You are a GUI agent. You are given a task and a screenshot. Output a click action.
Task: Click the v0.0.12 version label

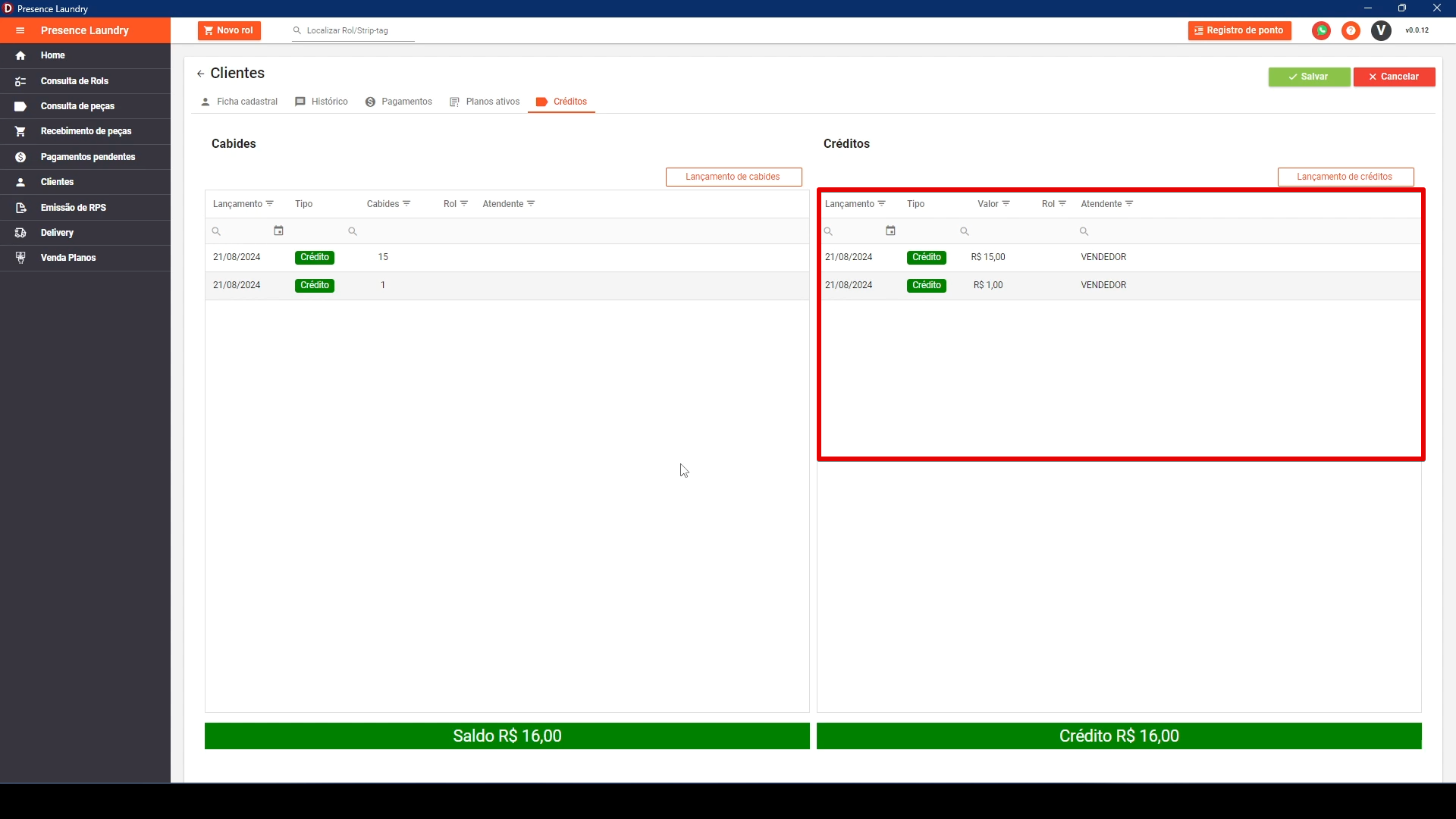pyautogui.click(x=1417, y=31)
